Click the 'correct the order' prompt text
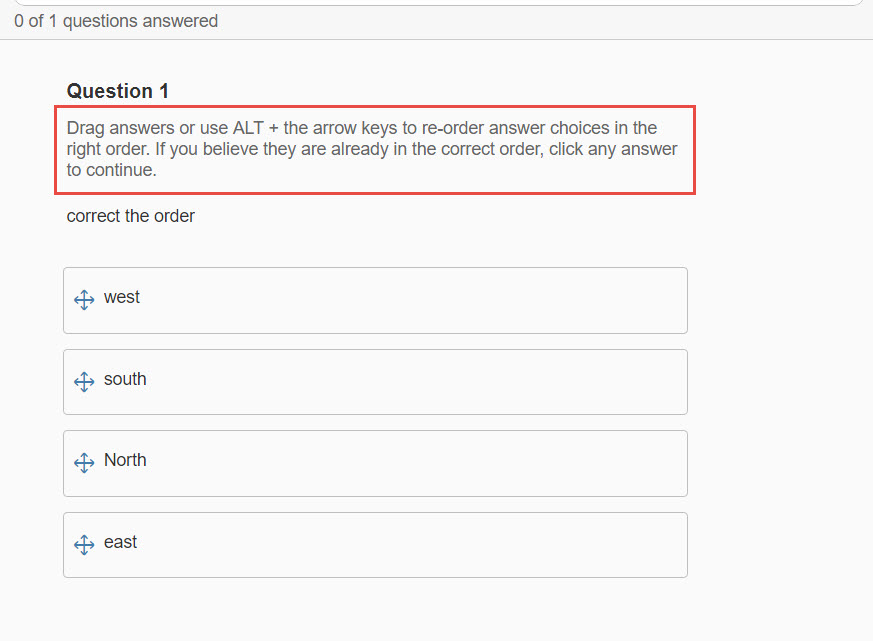The image size is (873, 641). click(130, 216)
